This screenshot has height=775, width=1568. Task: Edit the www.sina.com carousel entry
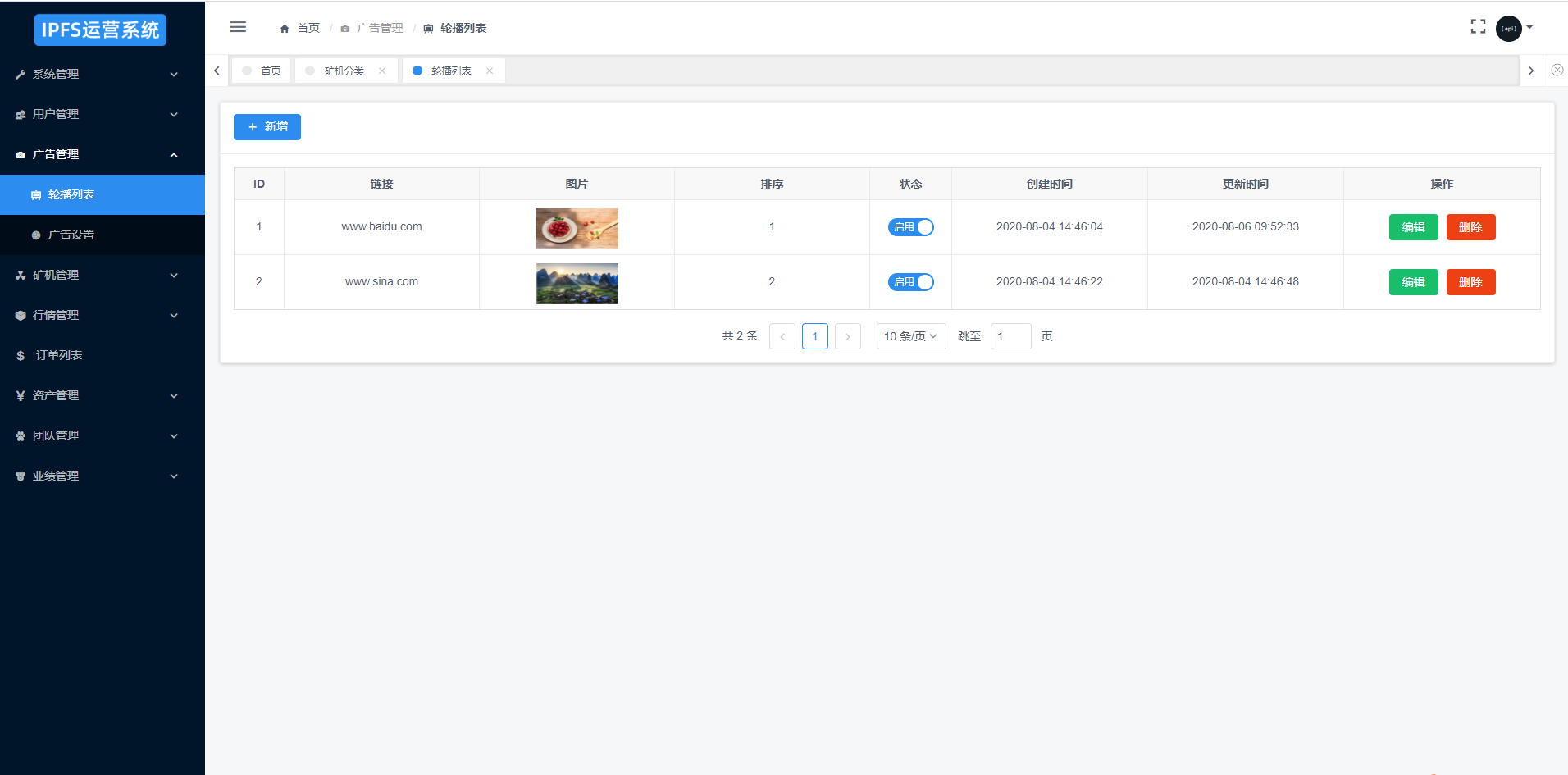pos(1413,282)
